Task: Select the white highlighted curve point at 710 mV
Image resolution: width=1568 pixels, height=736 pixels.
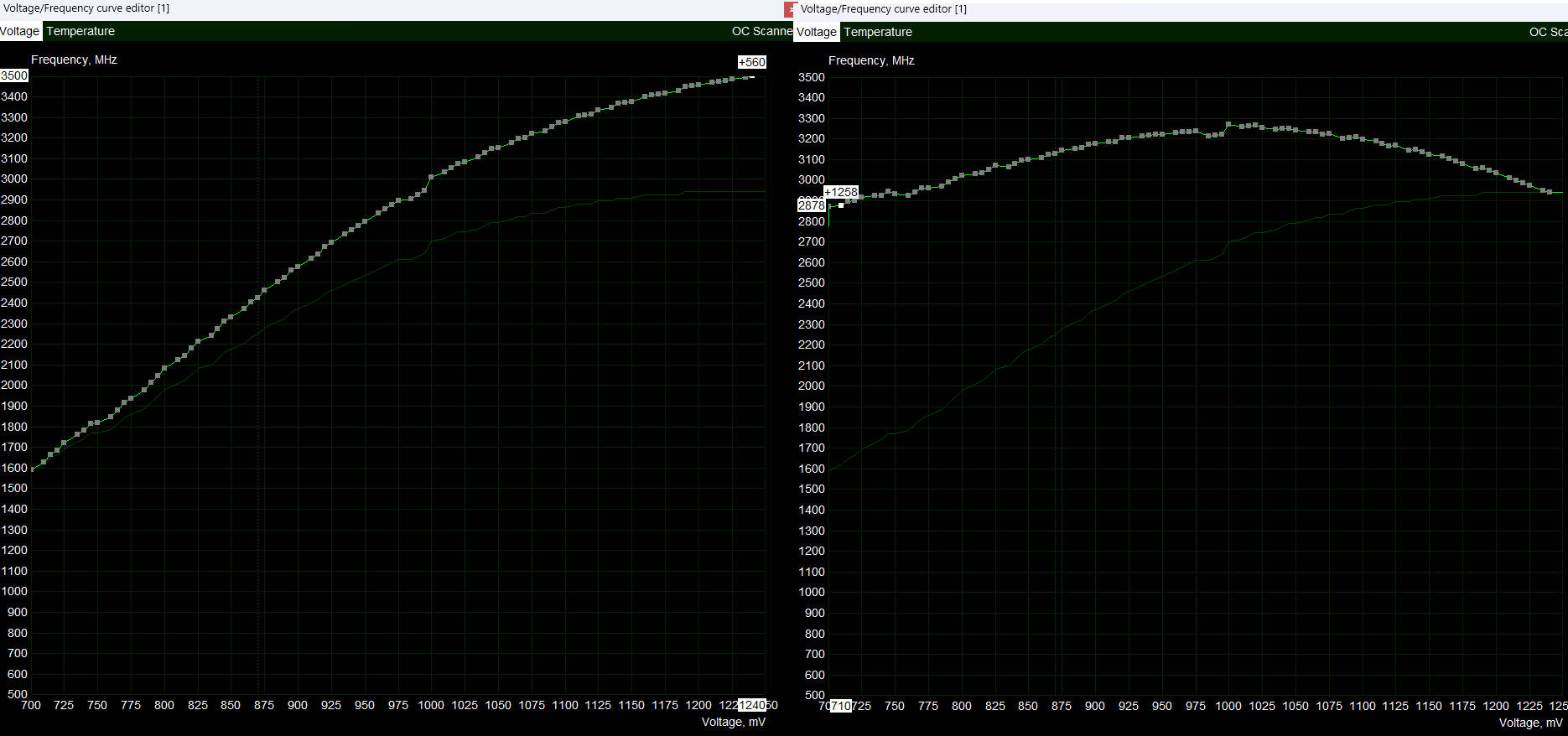Action: (841, 205)
